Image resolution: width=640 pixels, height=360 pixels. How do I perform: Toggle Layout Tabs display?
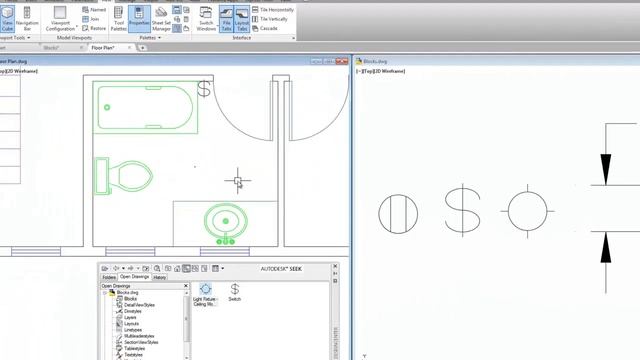pos(242,19)
